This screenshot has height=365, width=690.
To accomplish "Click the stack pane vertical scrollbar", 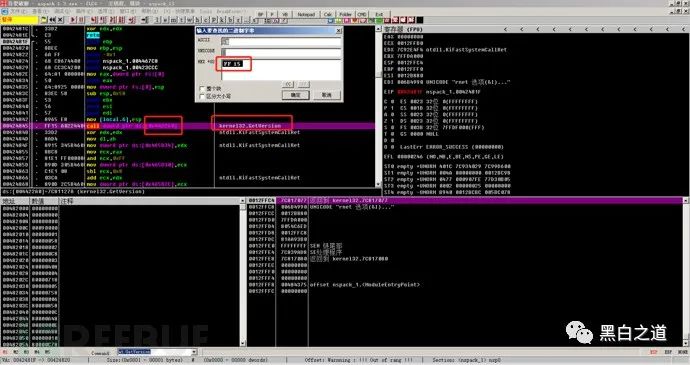I will [685, 272].
